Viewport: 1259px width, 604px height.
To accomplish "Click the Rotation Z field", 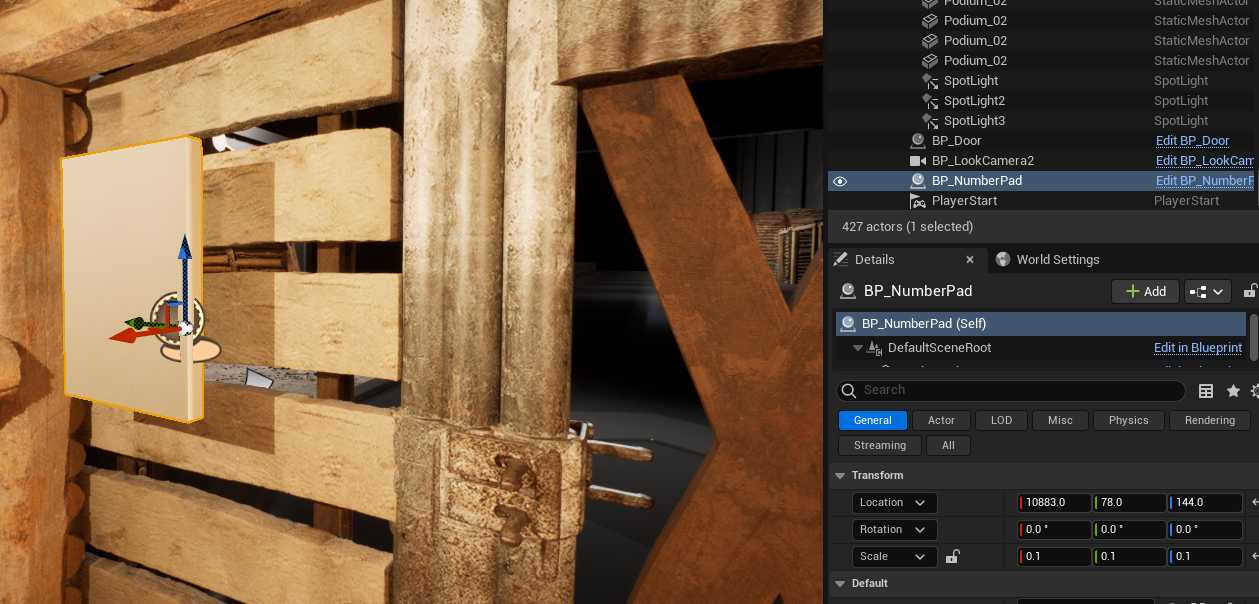I will [x=1206, y=530].
